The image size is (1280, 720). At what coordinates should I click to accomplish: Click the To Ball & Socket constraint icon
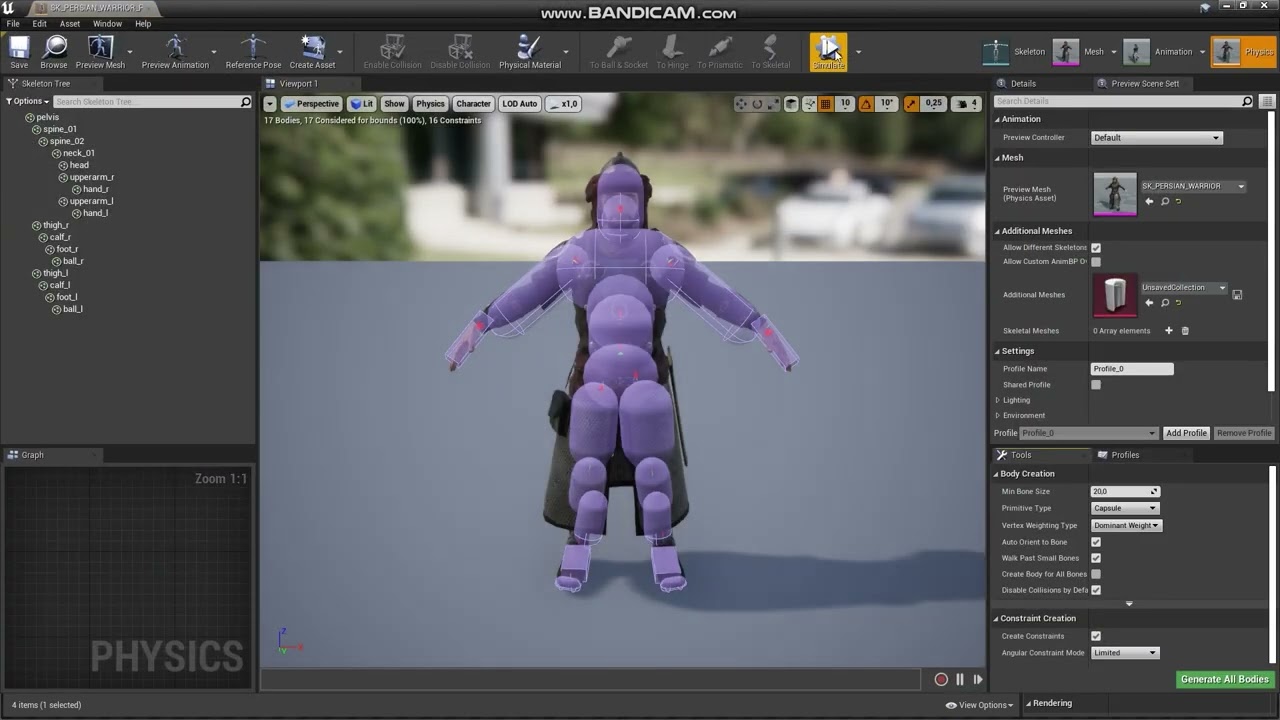click(x=619, y=52)
